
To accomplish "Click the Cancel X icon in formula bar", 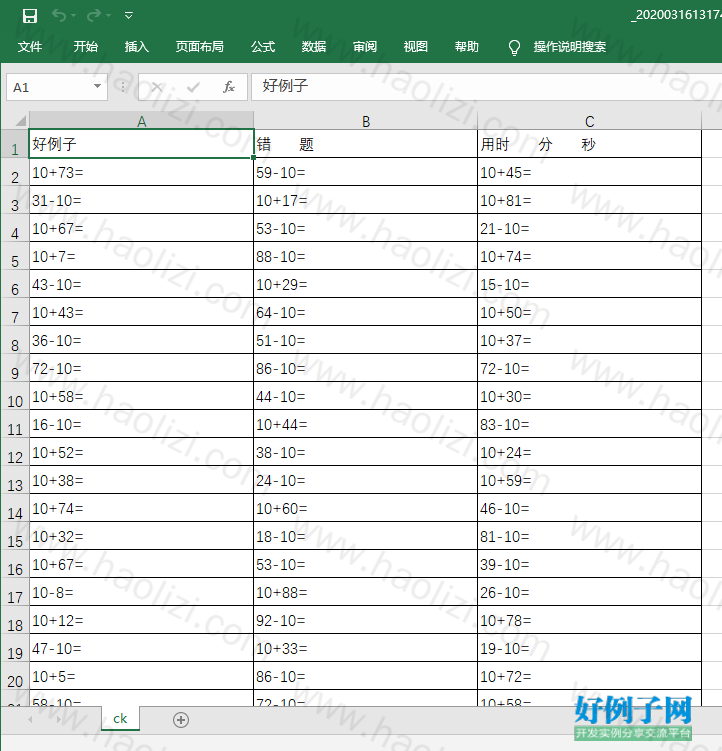I will click(156, 87).
